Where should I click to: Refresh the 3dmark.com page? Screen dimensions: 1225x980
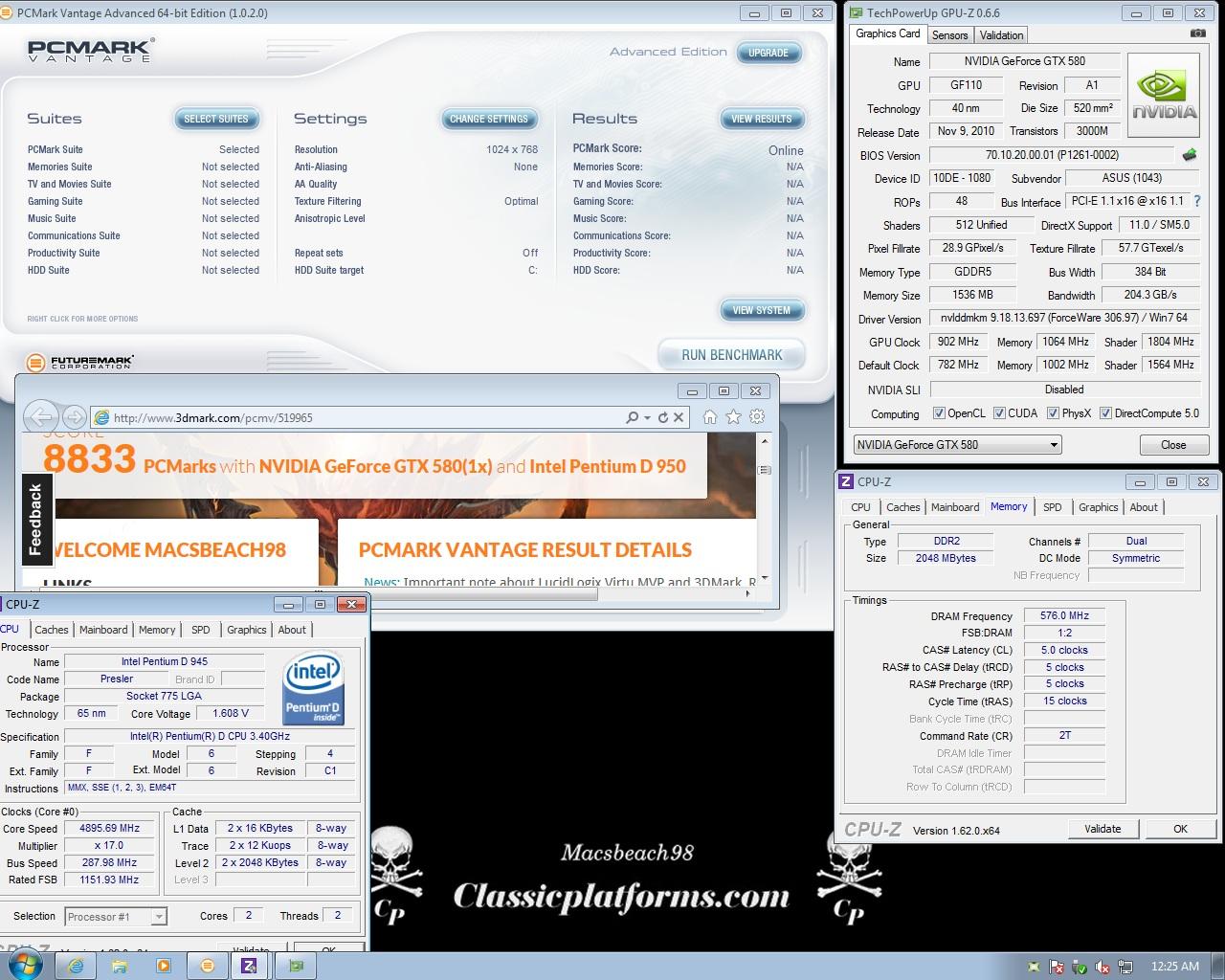663,417
